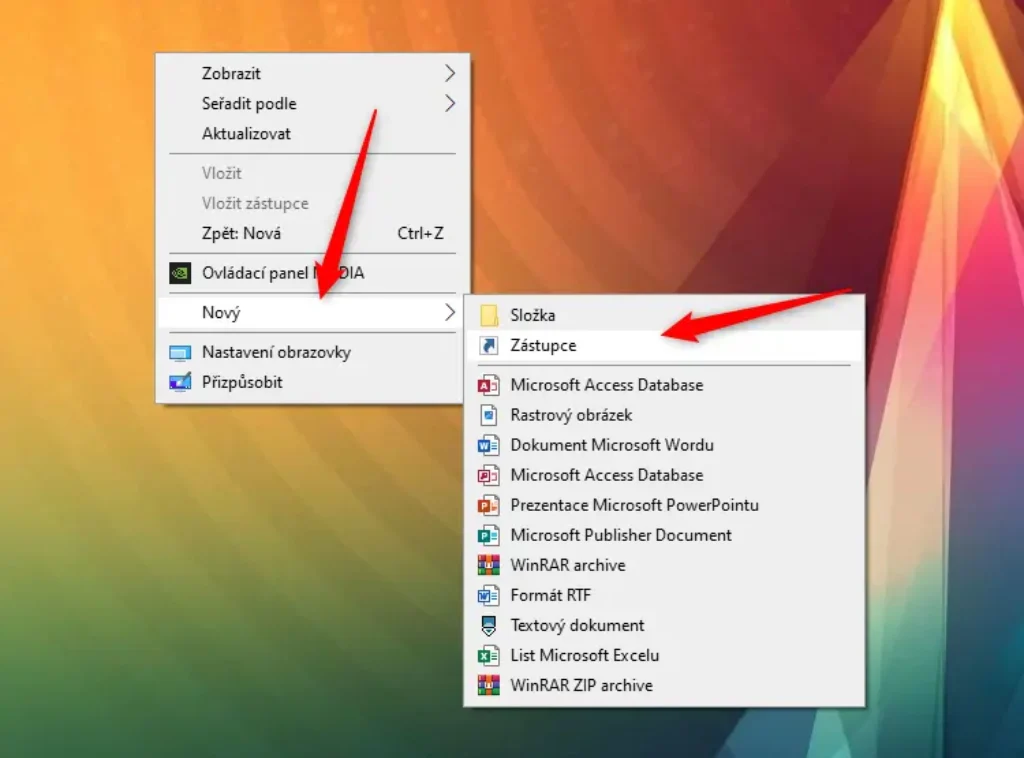Click the Přizpůsobit personalization icon
This screenshot has width=1024, height=758.
tap(180, 382)
